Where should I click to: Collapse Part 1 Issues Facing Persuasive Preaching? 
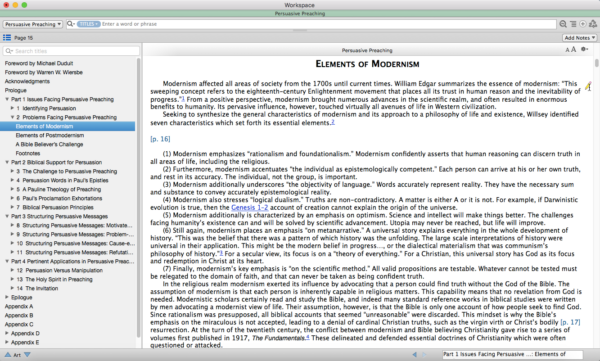(7, 99)
